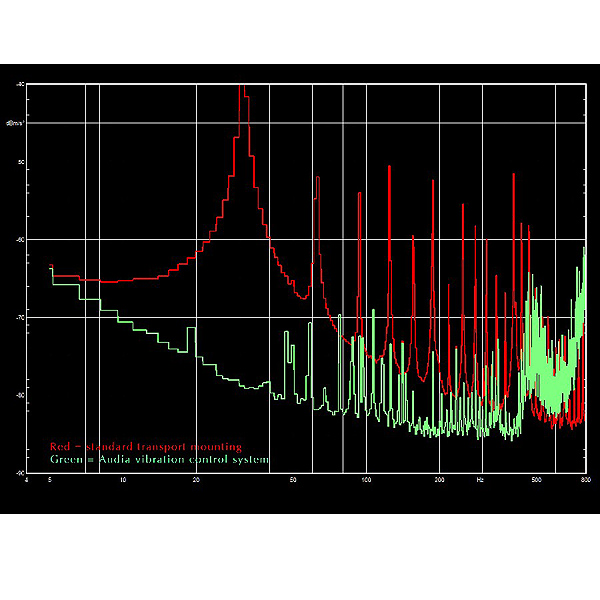Click the 100 tick label on frequency axis
The height and width of the screenshot is (600, 600).
coord(366,481)
